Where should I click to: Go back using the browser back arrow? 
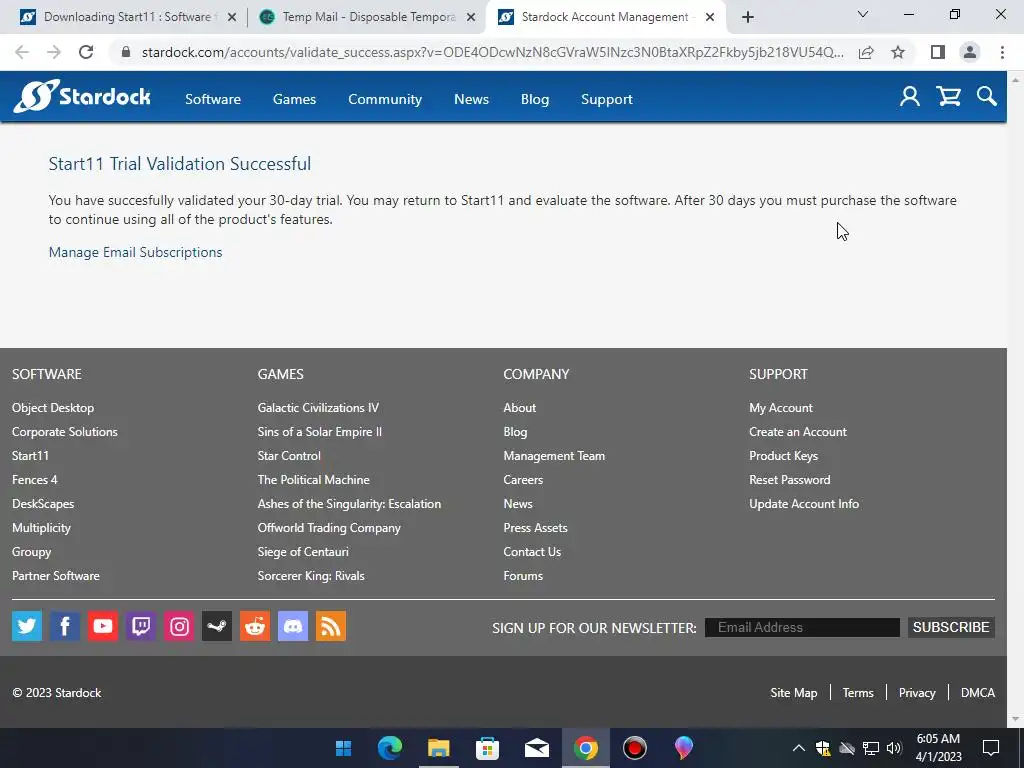[x=22, y=52]
